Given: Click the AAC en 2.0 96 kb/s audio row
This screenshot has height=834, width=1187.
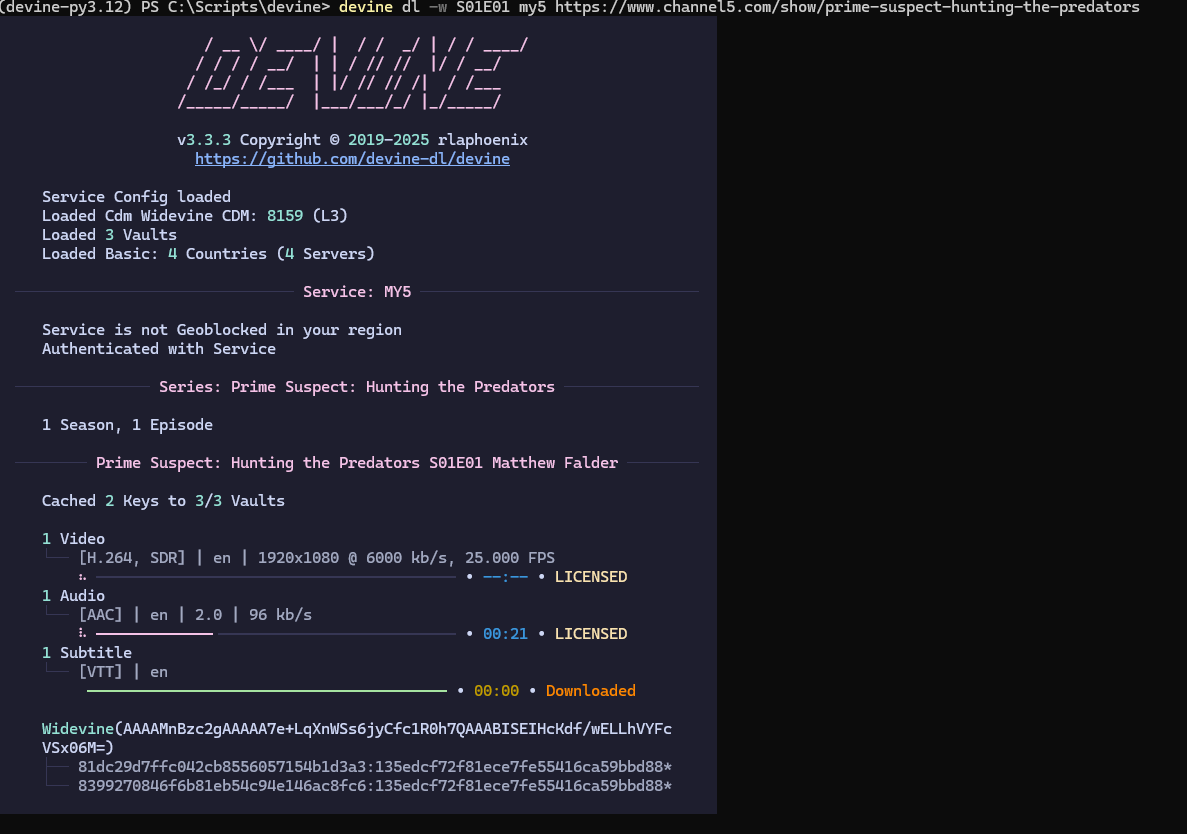Looking at the screenshot, I should [195, 615].
